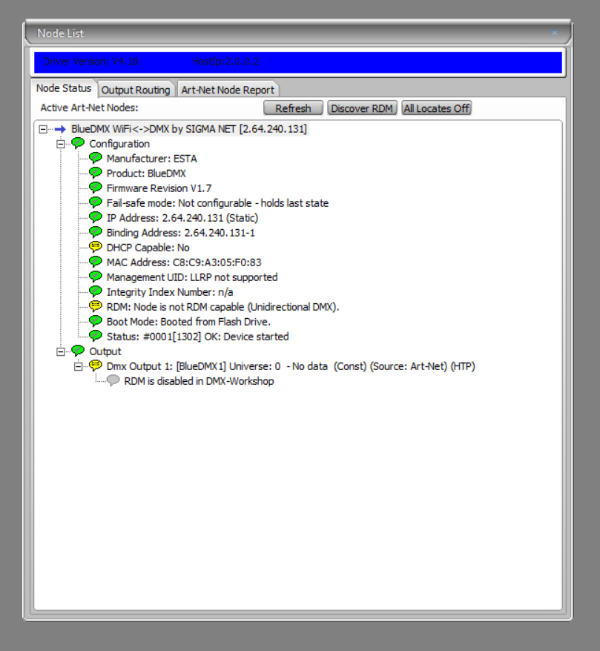Click the green bubble icon next to Output

pos(78,351)
